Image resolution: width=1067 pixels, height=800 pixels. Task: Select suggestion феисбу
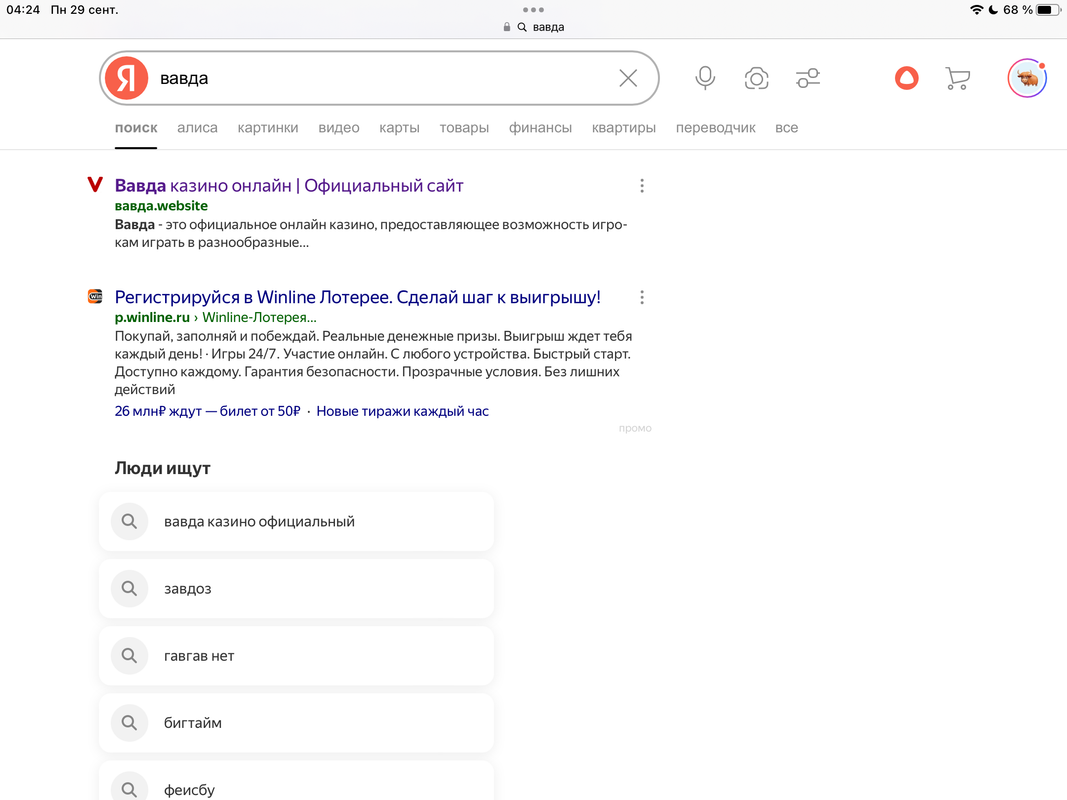pos(297,781)
